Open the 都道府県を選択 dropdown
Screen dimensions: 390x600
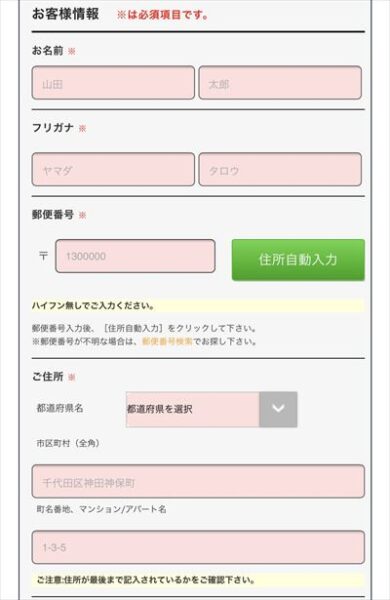(x=212, y=409)
